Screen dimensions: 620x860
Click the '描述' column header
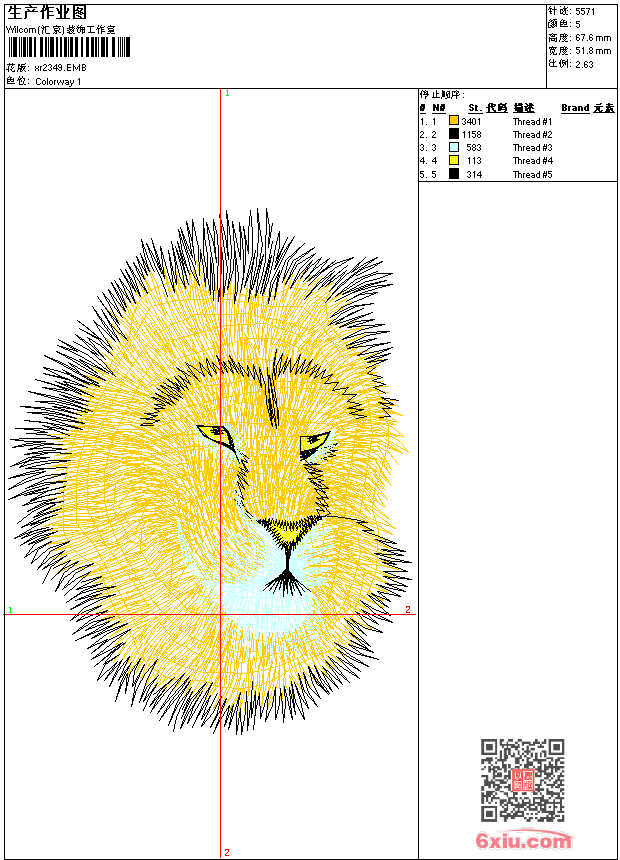(x=524, y=108)
